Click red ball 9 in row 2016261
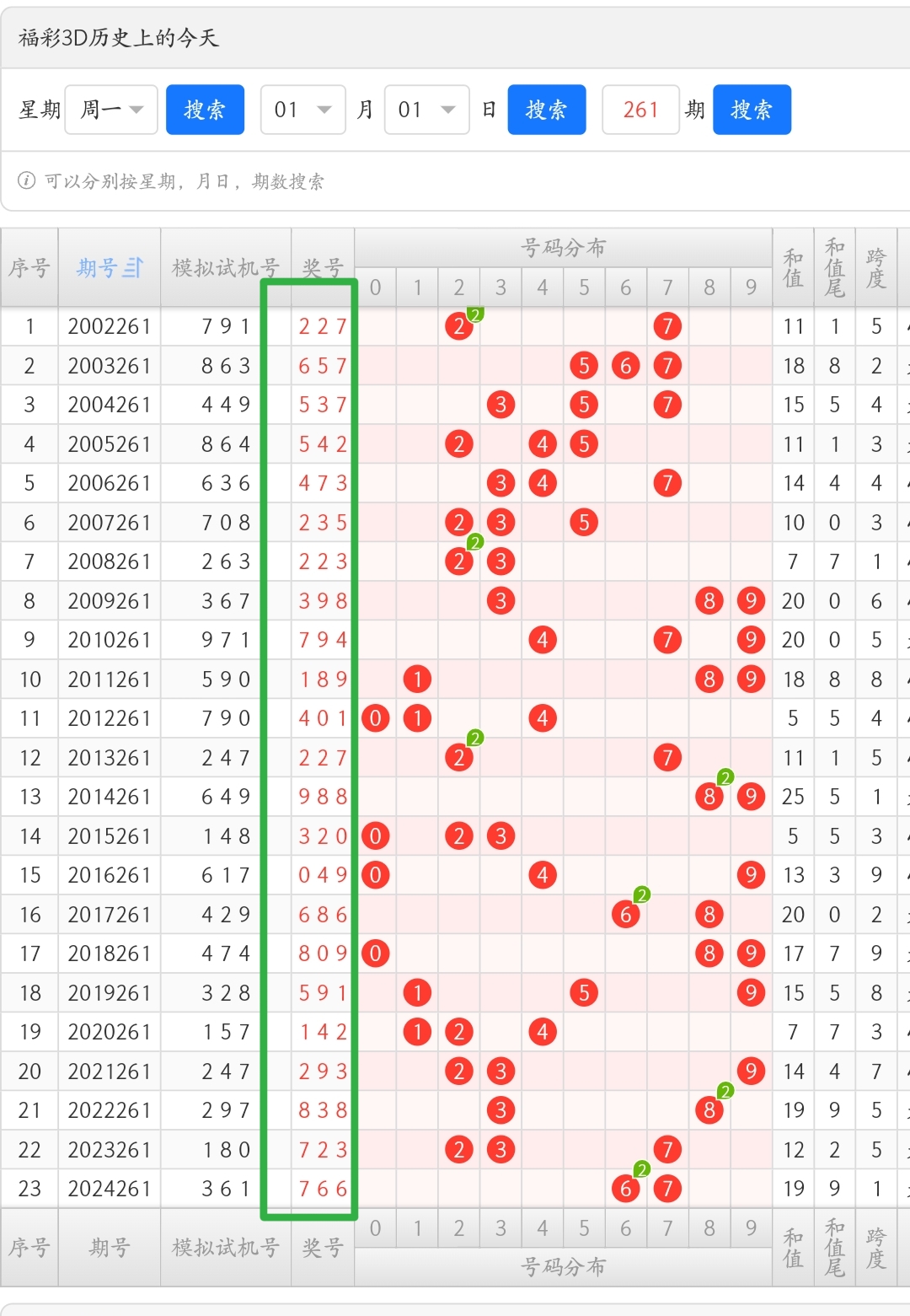Screen dimensions: 910x1316 pos(751,875)
